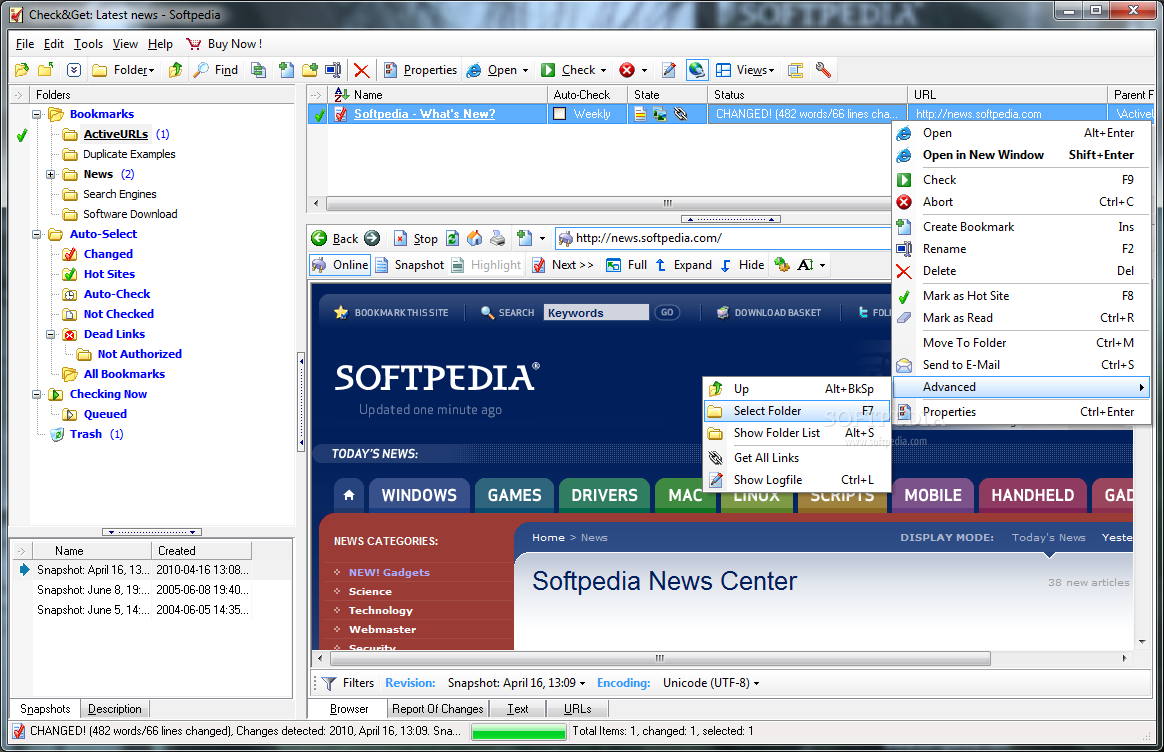Toggle the globe browser view toolbar icon
This screenshot has height=752, width=1164.
pos(696,70)
